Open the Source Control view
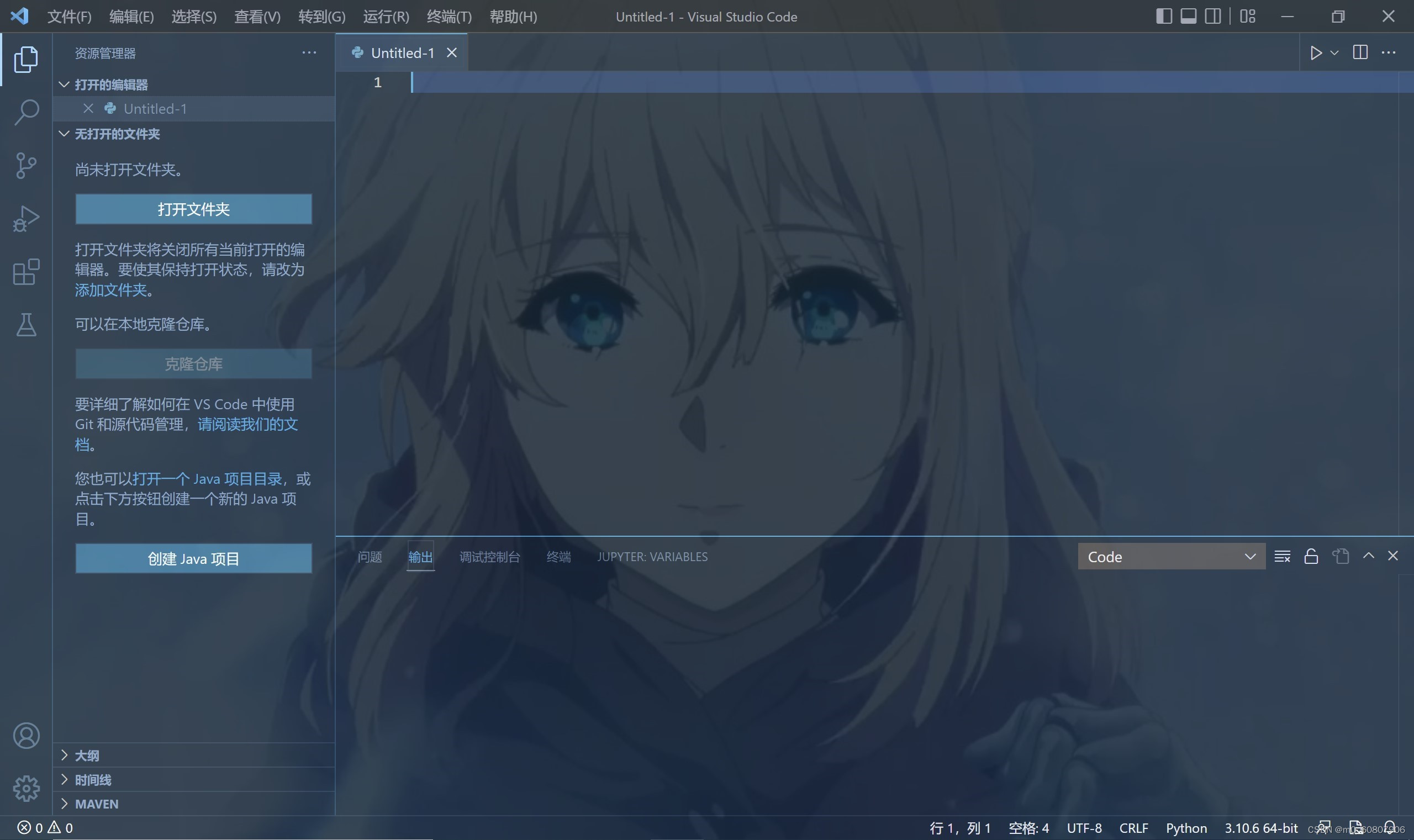This screenshot has width=1414, height=840. tap(26, 166)
